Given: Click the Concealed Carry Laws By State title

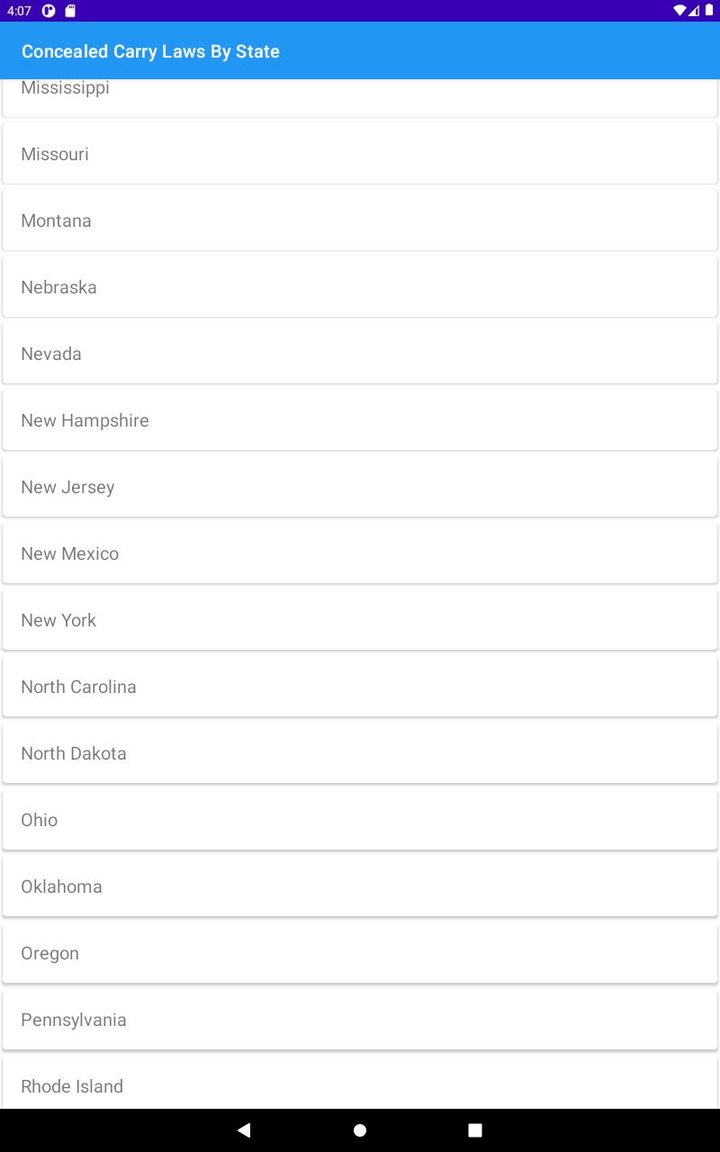Looking at the screenshot, I should 151,51.
